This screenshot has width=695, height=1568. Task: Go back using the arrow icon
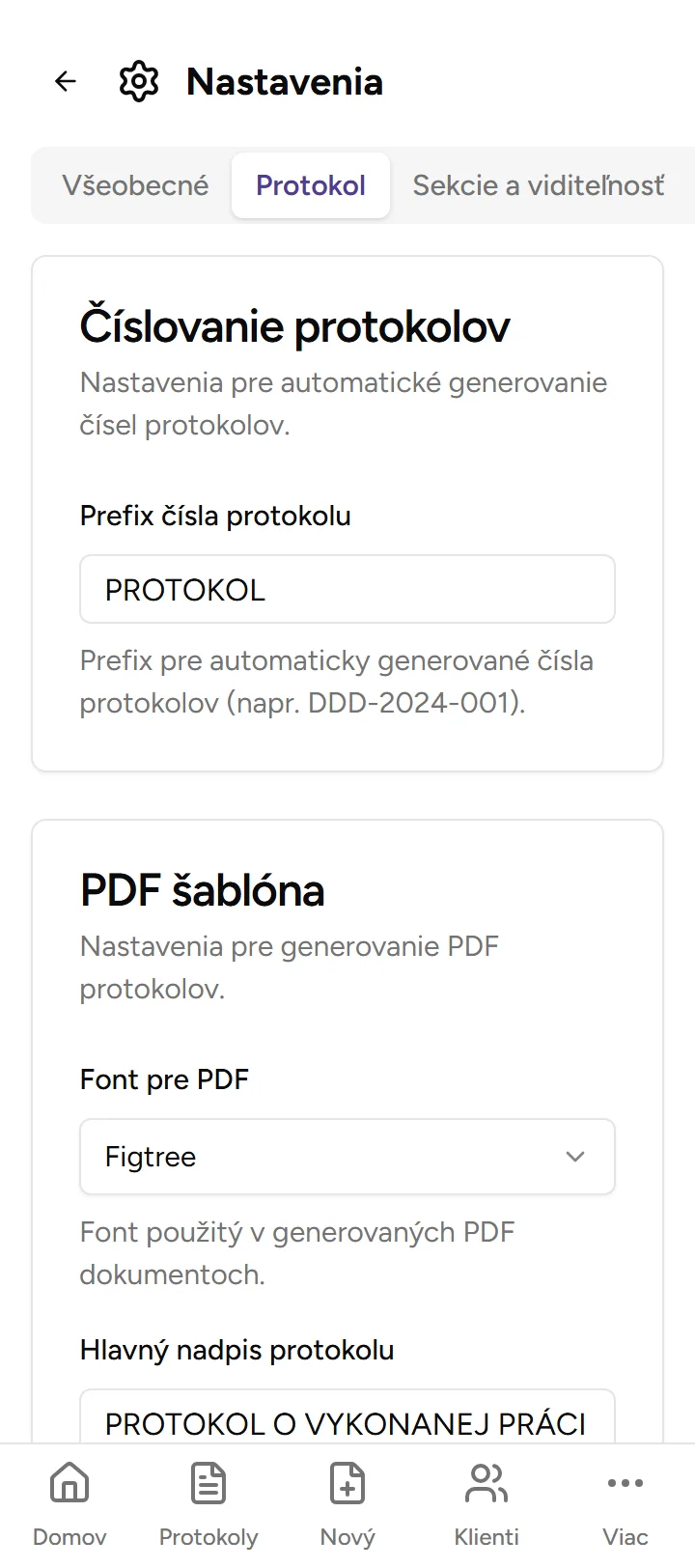(64, 81)
